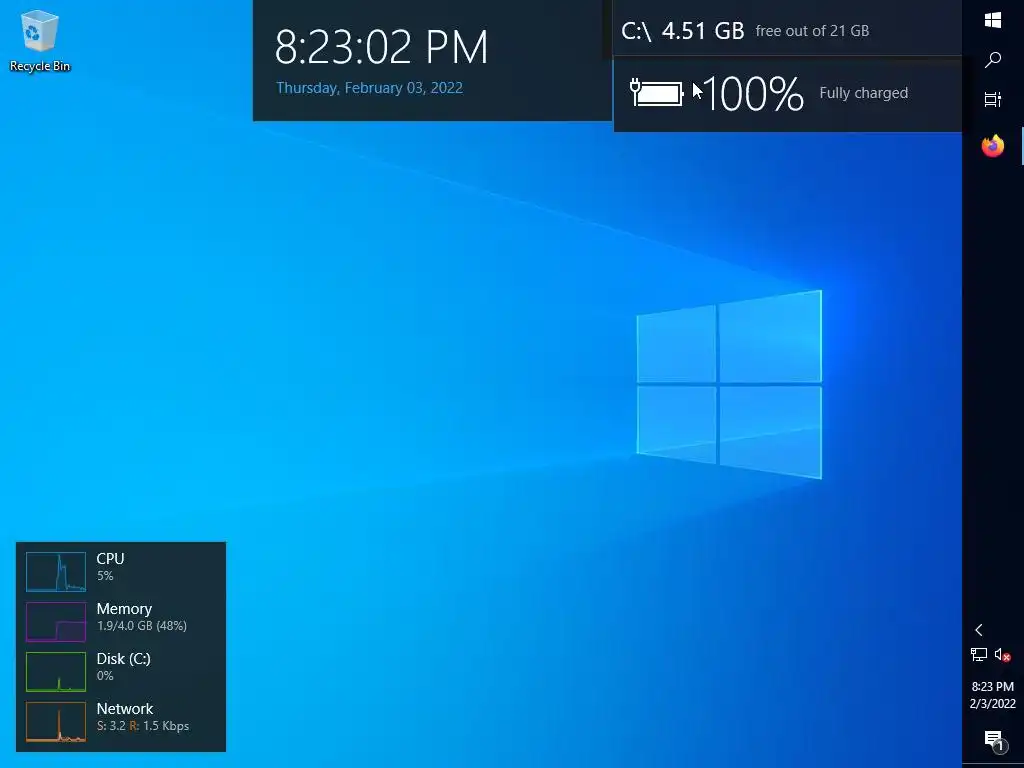Click the CPU usage graph thumbnail
1024x768 pixels.
[x=56, y=571]
